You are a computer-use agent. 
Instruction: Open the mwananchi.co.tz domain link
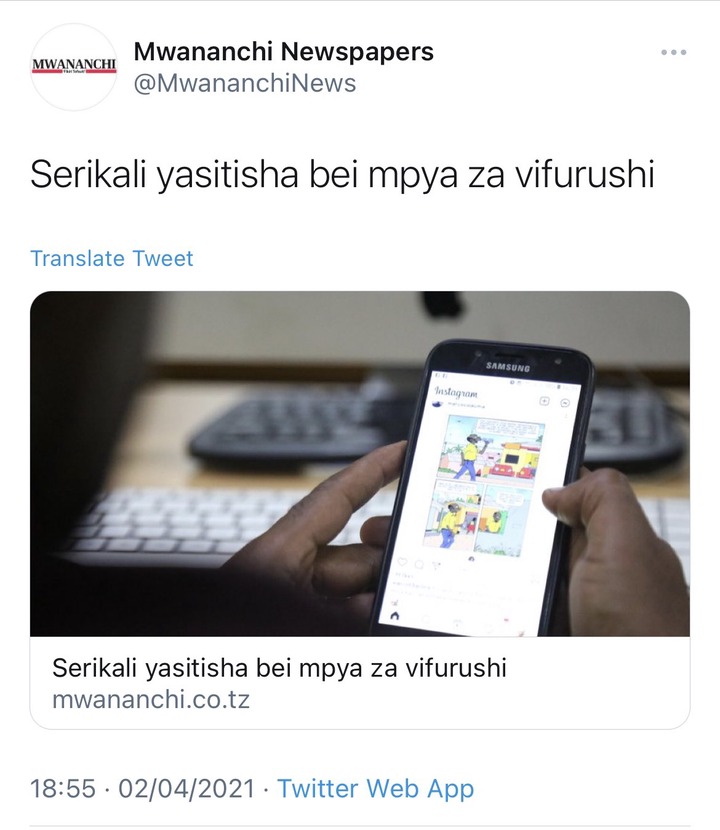[151, 699]
